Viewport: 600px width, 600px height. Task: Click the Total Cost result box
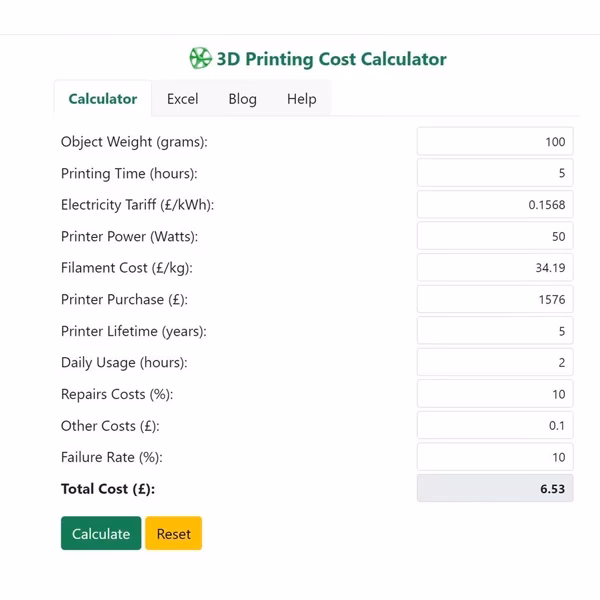pos(494,489)
